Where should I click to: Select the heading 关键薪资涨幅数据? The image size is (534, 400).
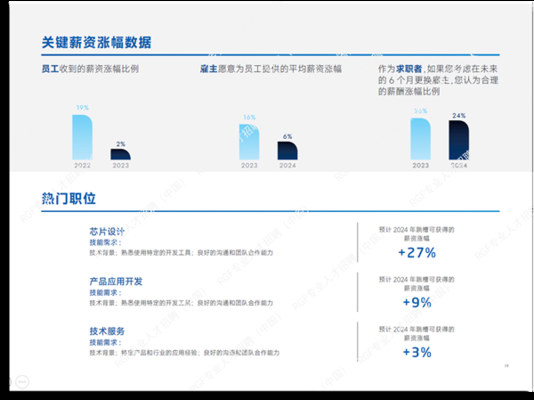pyautogui.click(x=96, y=43)
